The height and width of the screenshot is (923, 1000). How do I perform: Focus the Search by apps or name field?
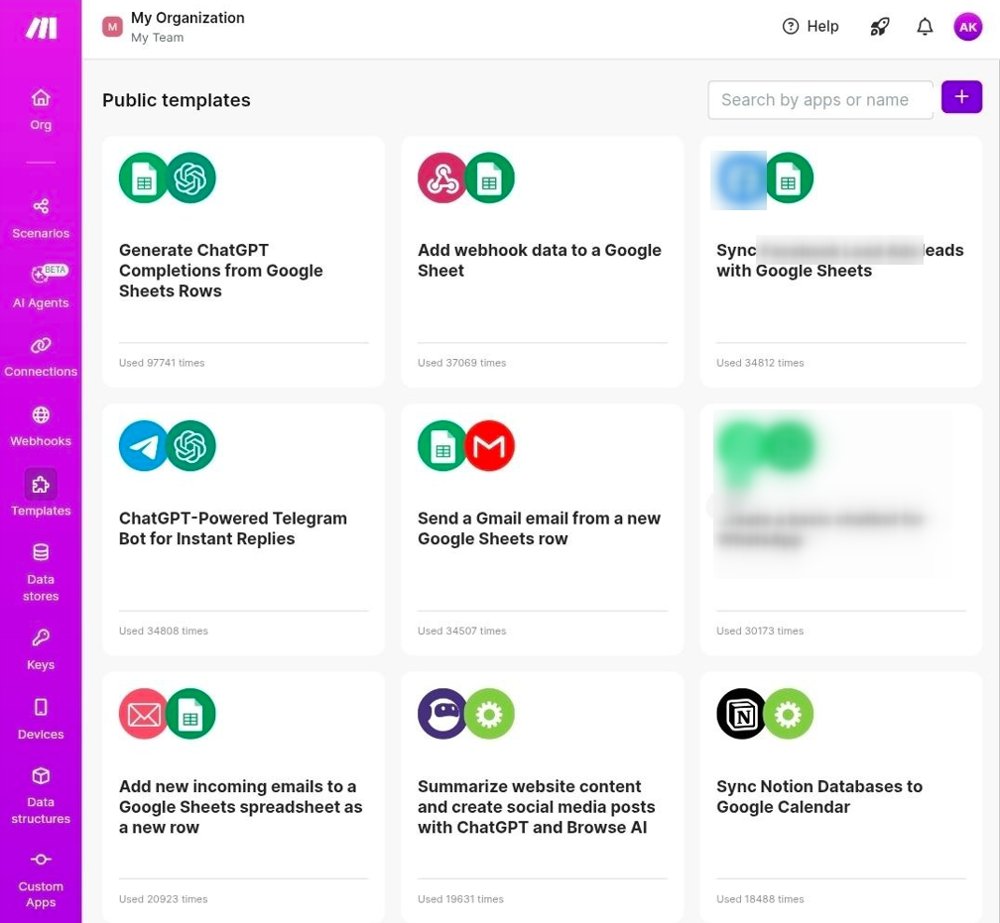(x=819, y=100)
